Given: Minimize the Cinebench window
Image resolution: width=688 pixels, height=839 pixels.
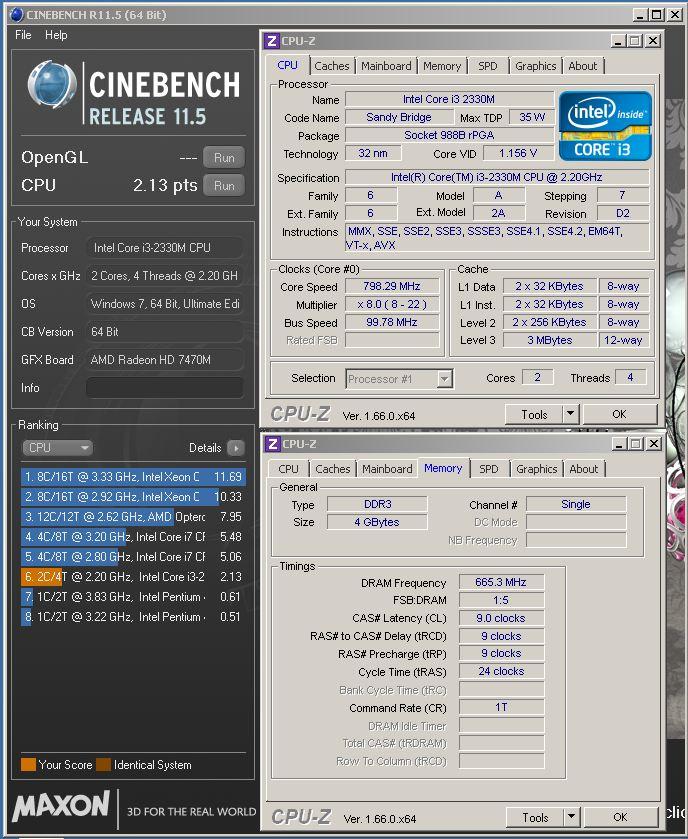Looking at the screenshot, I should 640,15.
